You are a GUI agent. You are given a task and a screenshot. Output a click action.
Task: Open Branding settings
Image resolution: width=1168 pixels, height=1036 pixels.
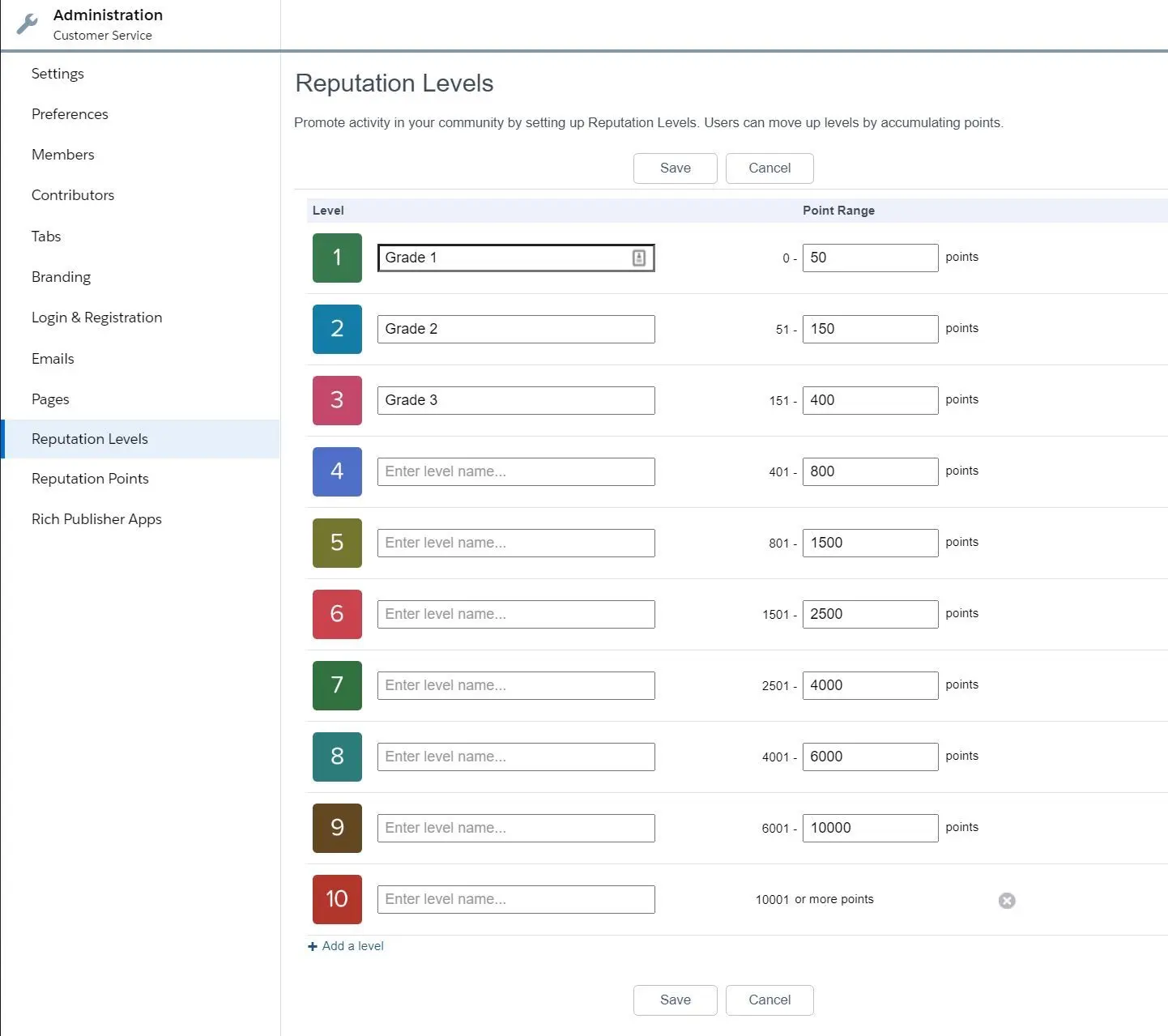click(61, 277)
